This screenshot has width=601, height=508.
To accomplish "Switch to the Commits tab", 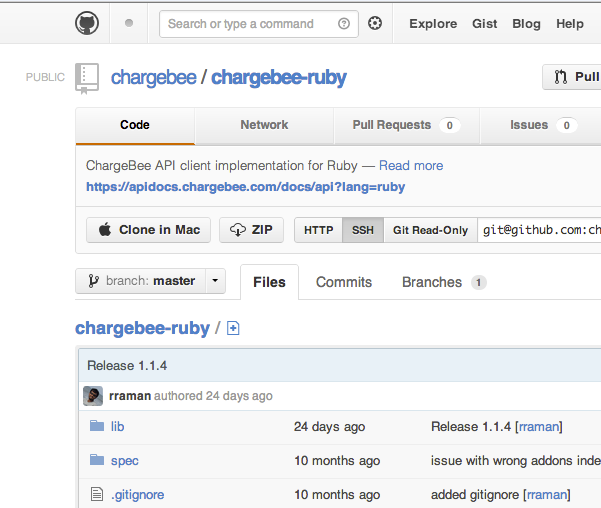I will pos(344,282).
